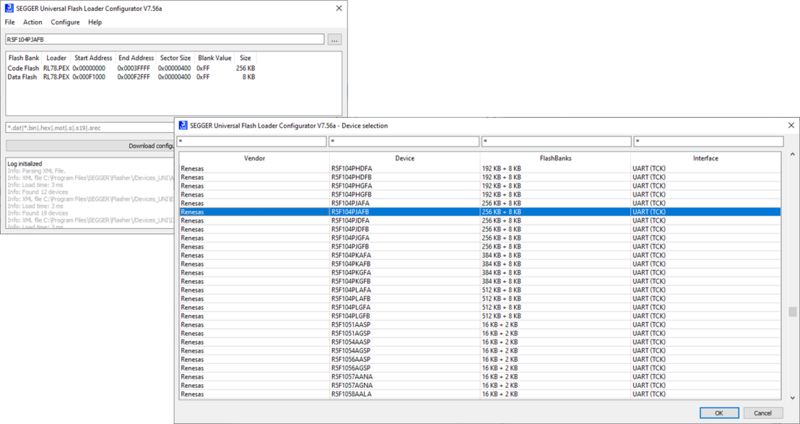
Task: Click the SEGGER icon in main window title bar
Action: (x=9, y=8)
